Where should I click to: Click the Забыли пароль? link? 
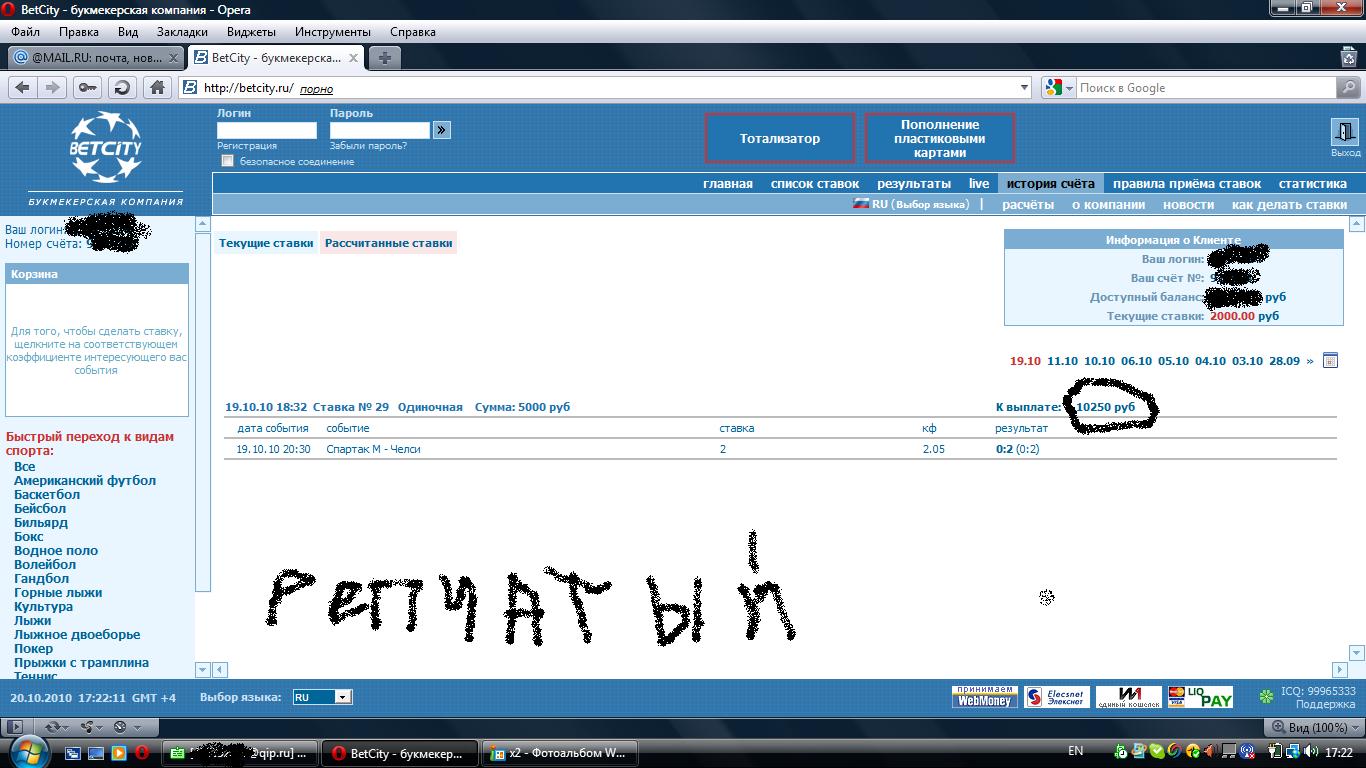pyautogui.click(x=368, y=146)
